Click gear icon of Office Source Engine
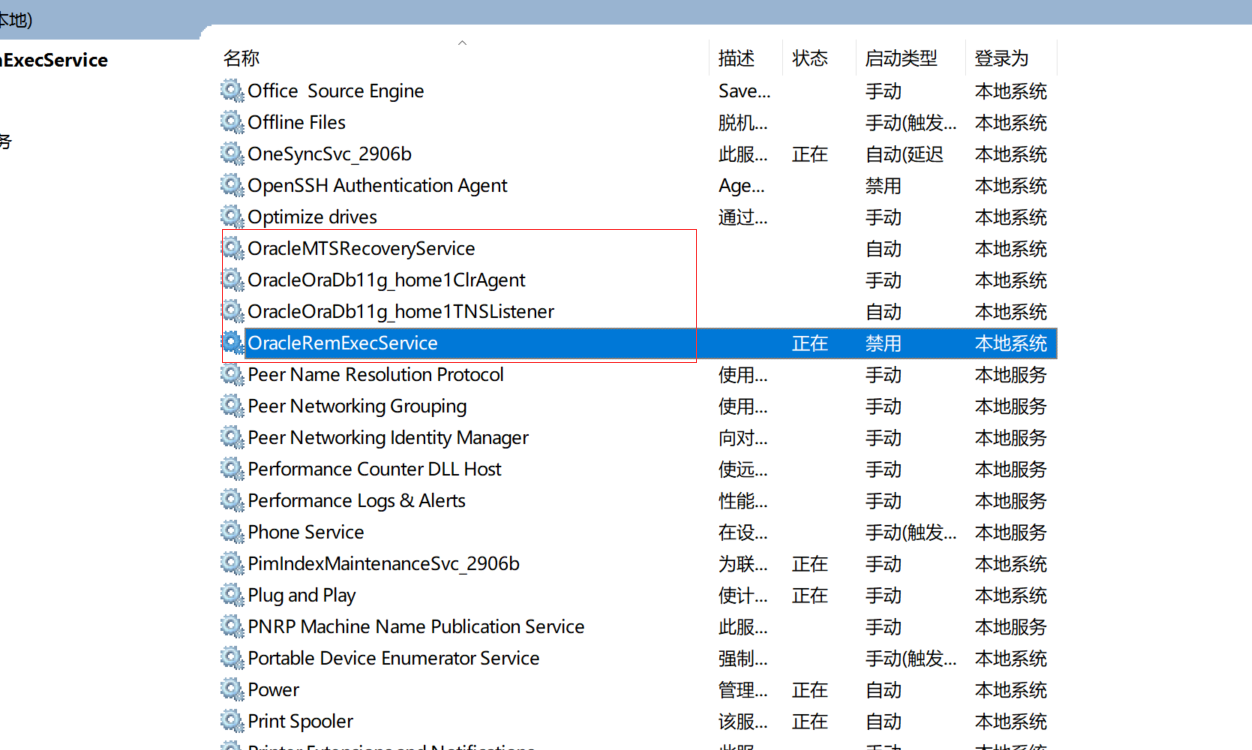Image resolution: width=1252 pixels, height=750 pixels. (232, 91)
